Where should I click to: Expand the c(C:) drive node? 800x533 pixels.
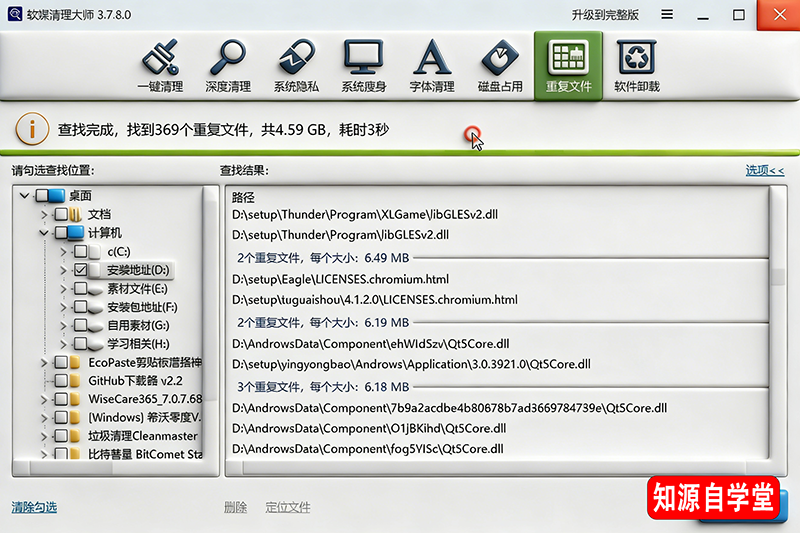pos(63,252)
